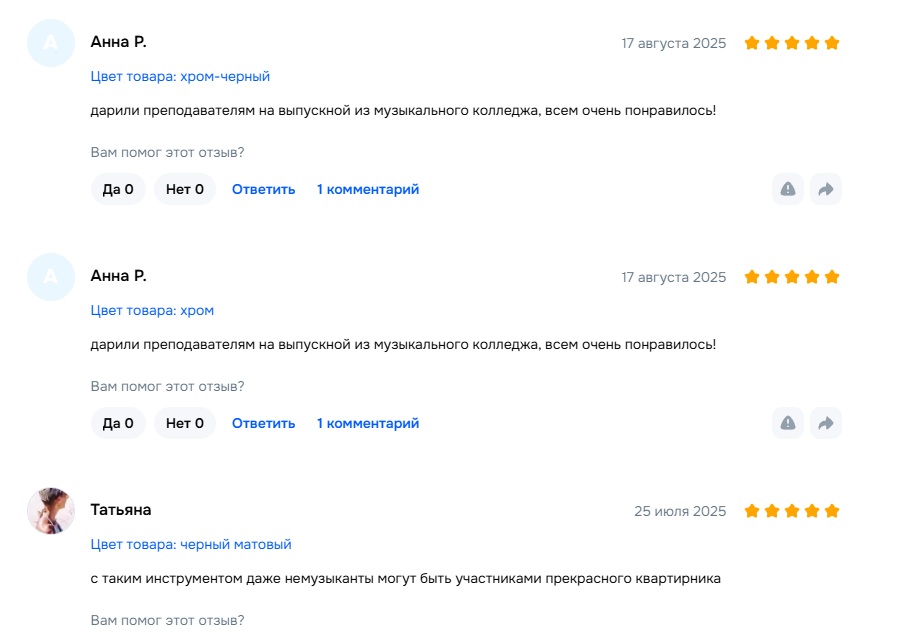The width and height of the screenshot is (902, 633).
Task: Open 'Цвет товара: хром-черный' link
Action: [x=180, y=76]
